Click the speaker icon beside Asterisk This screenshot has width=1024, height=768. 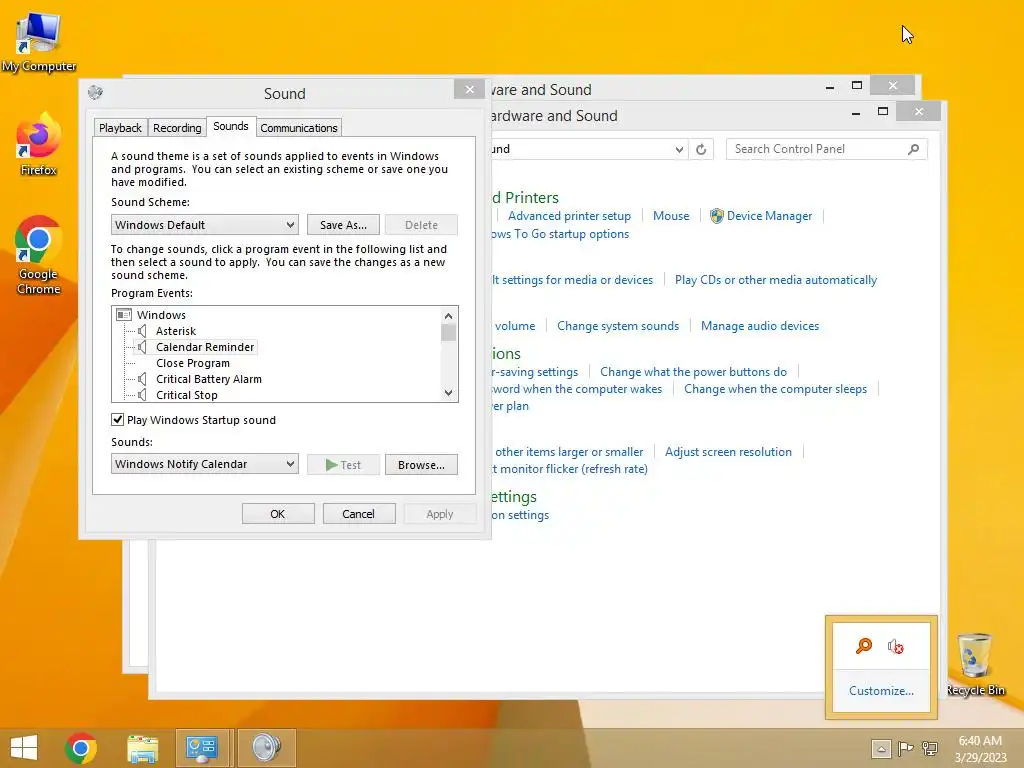pyautogui.click(x=142, y=331)
